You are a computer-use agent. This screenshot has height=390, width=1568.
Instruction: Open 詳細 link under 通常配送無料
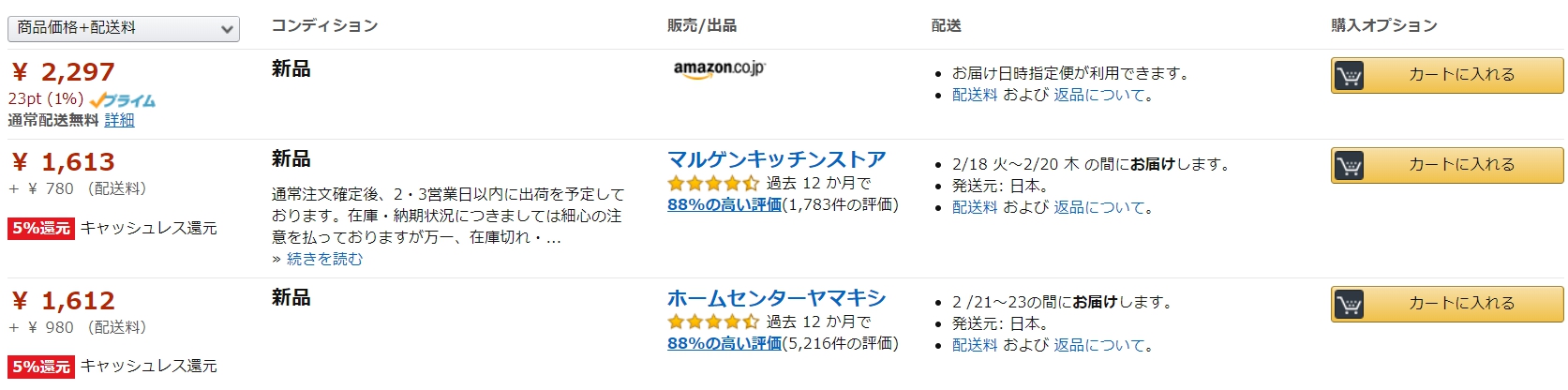click(119, 120)
